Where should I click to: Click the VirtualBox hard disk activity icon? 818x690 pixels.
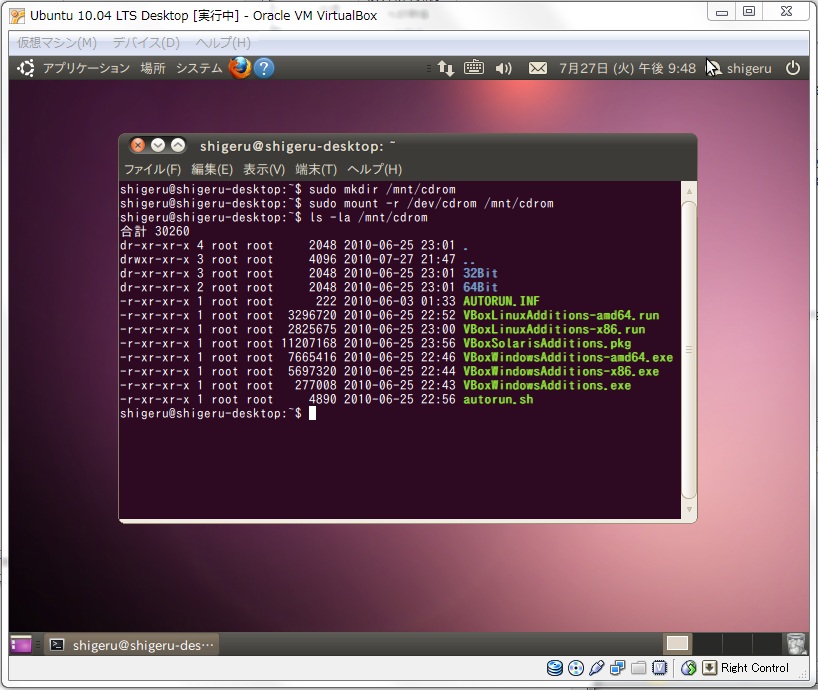555,668
